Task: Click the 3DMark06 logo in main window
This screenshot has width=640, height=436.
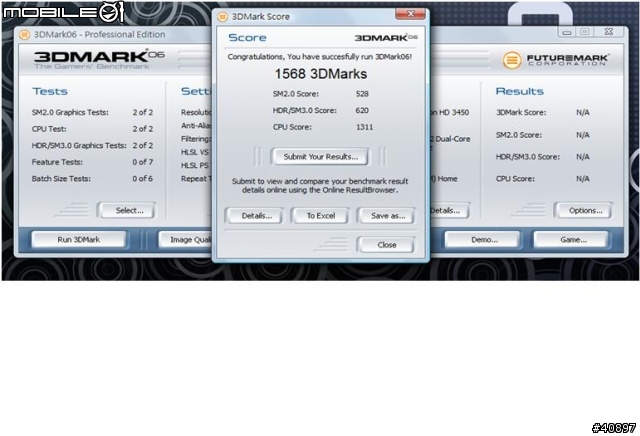Action: (99, 60)
